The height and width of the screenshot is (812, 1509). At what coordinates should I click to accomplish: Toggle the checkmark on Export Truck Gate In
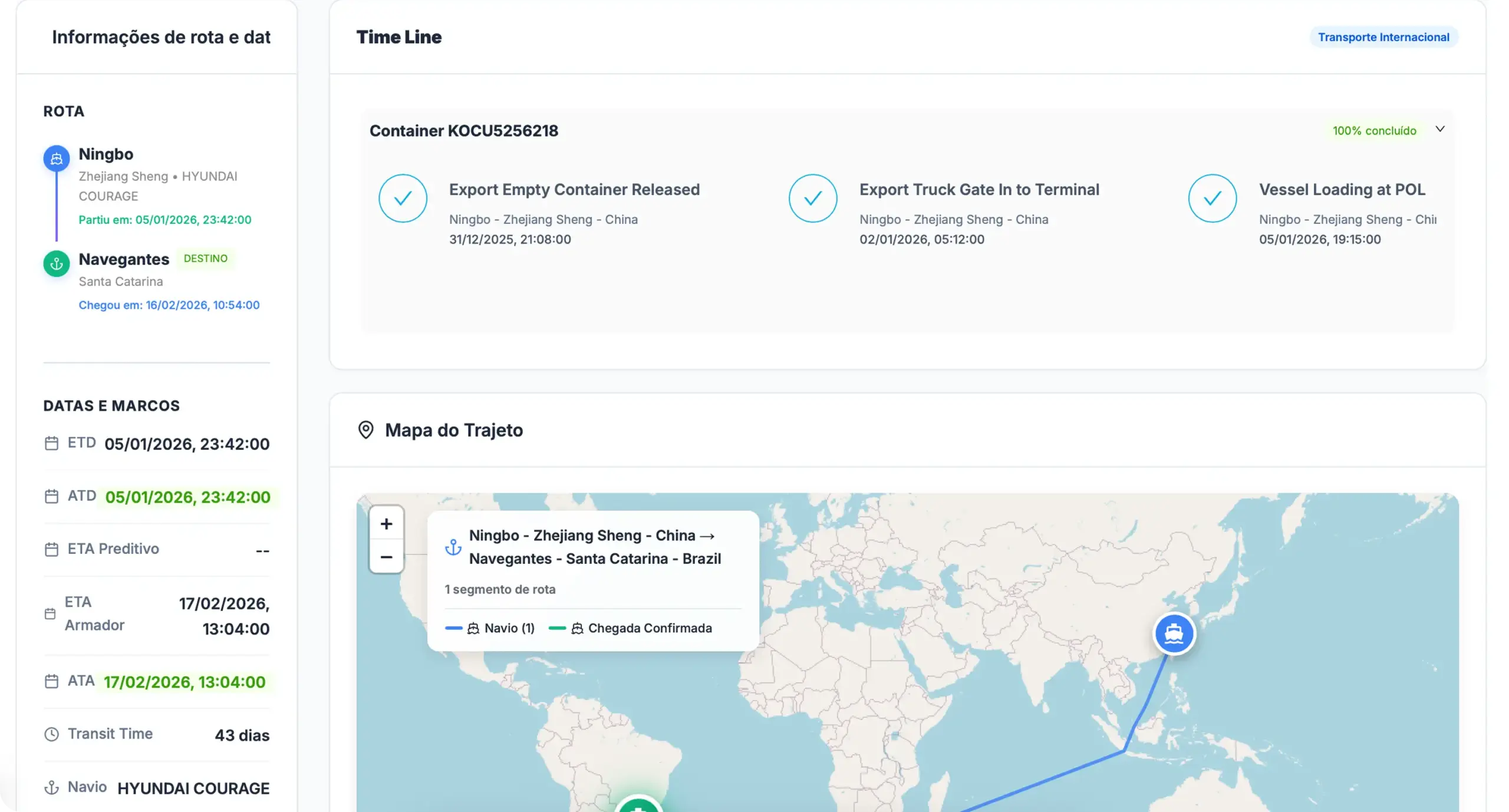tap(812, 198)
